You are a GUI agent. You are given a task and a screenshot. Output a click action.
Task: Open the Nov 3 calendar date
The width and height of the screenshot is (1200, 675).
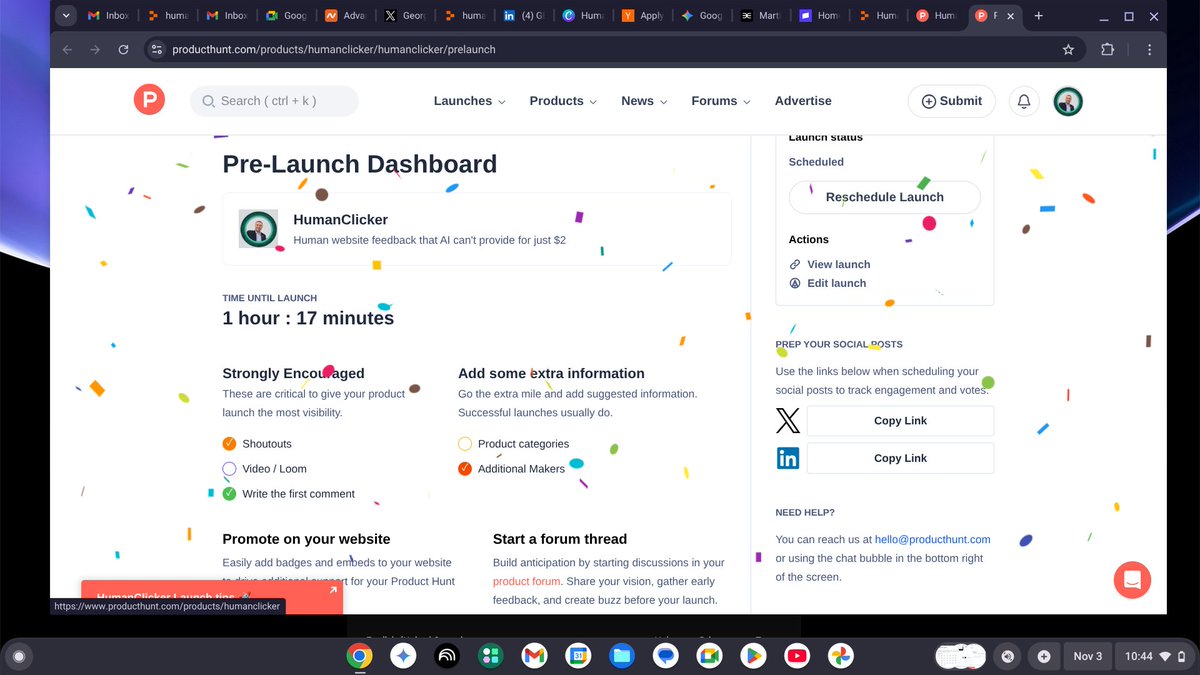pos(1087,656)
